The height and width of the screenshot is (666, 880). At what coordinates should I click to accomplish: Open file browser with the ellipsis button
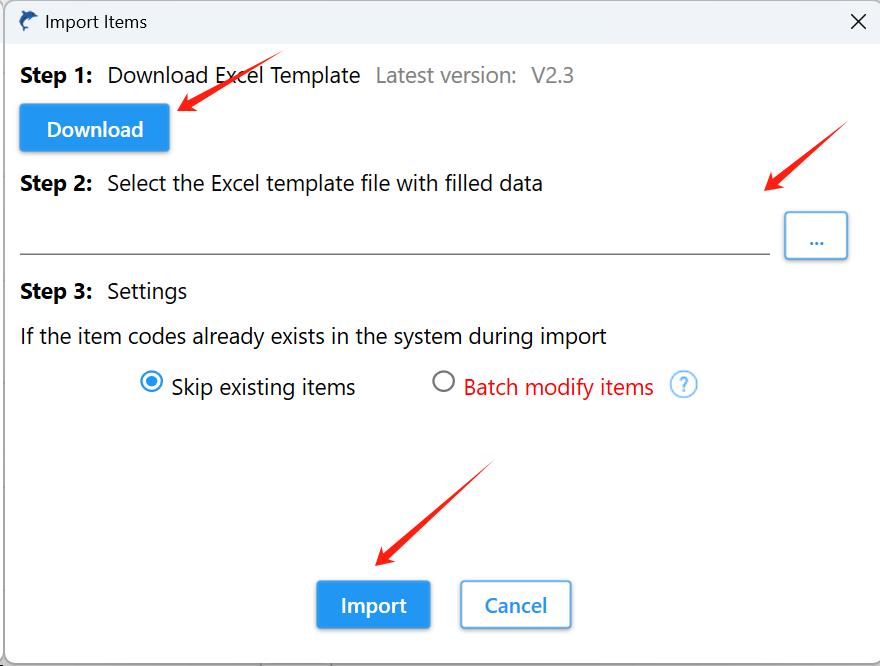pos(815,236)
